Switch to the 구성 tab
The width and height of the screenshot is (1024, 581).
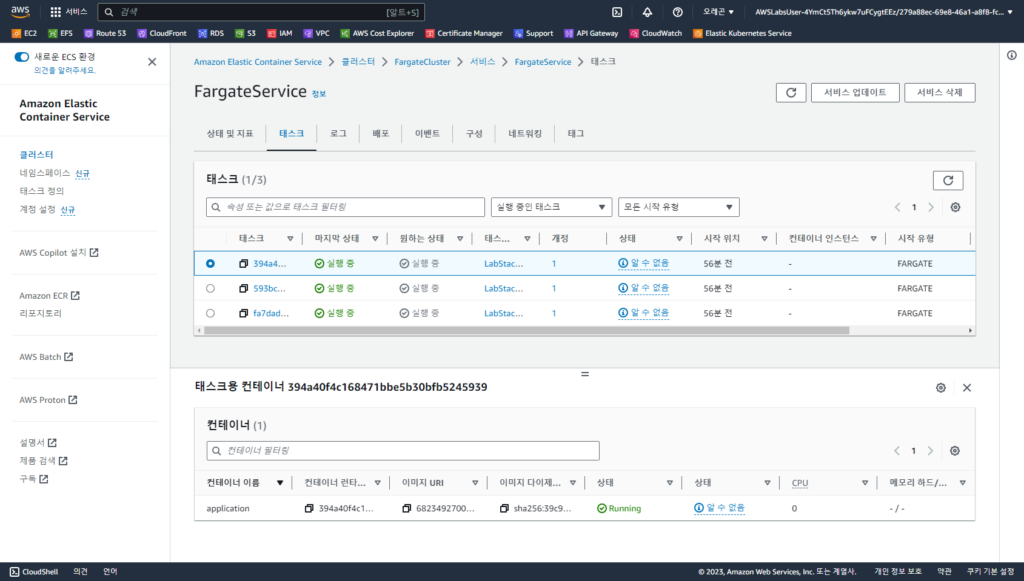point(474,134)
